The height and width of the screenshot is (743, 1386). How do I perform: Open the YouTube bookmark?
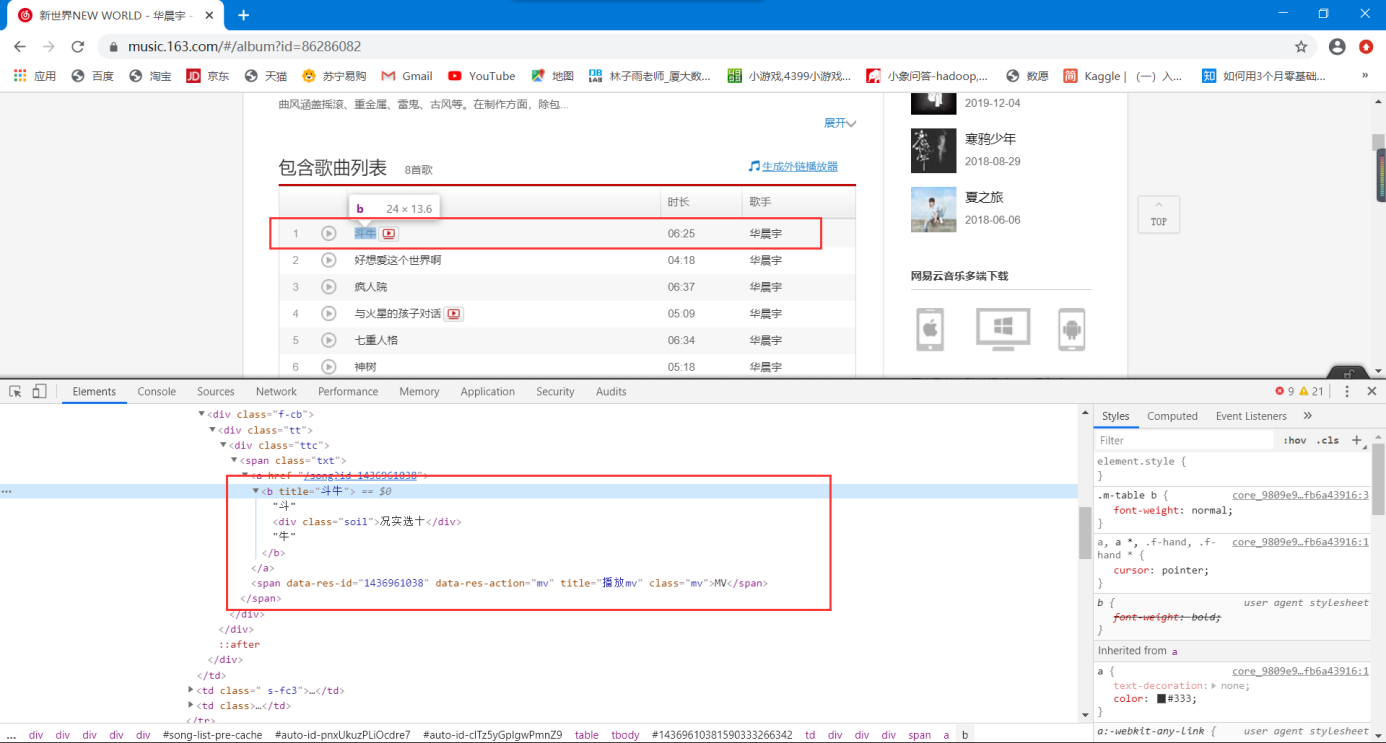(482, 76)
